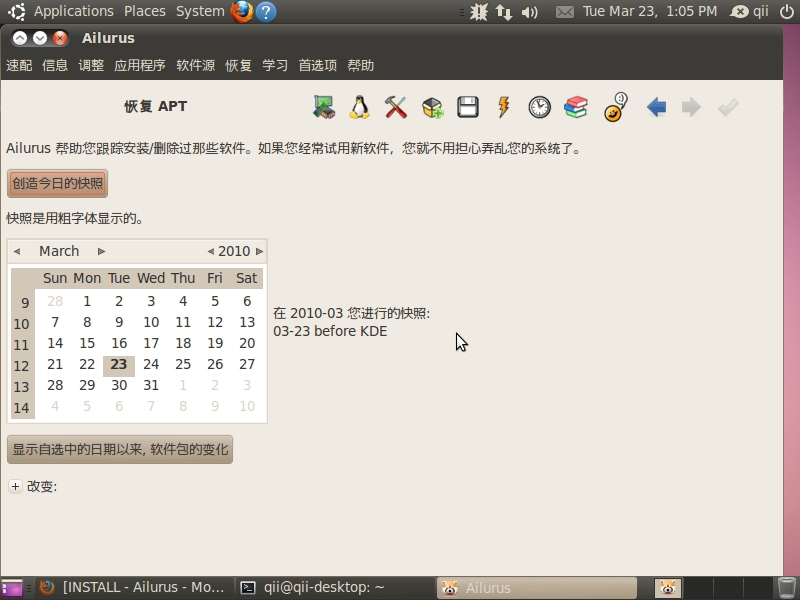This screenshot has width=800, height=600.
Task: Open the power shutdown menu icon
Action: (x=787, y=11)
